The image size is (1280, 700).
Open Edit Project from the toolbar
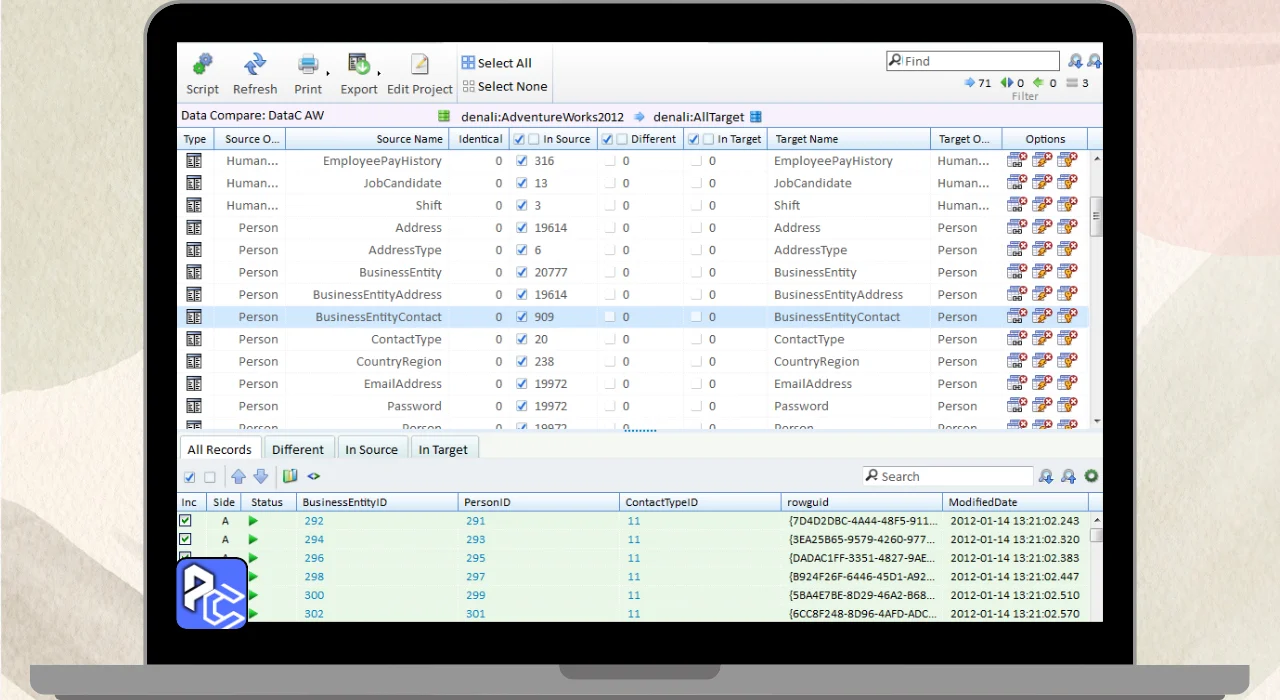pyautogui.click(x=420, y=65)
